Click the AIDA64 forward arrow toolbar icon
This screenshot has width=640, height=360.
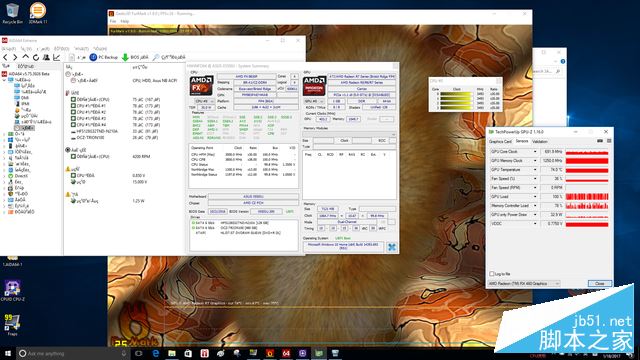tap(15, 58)
